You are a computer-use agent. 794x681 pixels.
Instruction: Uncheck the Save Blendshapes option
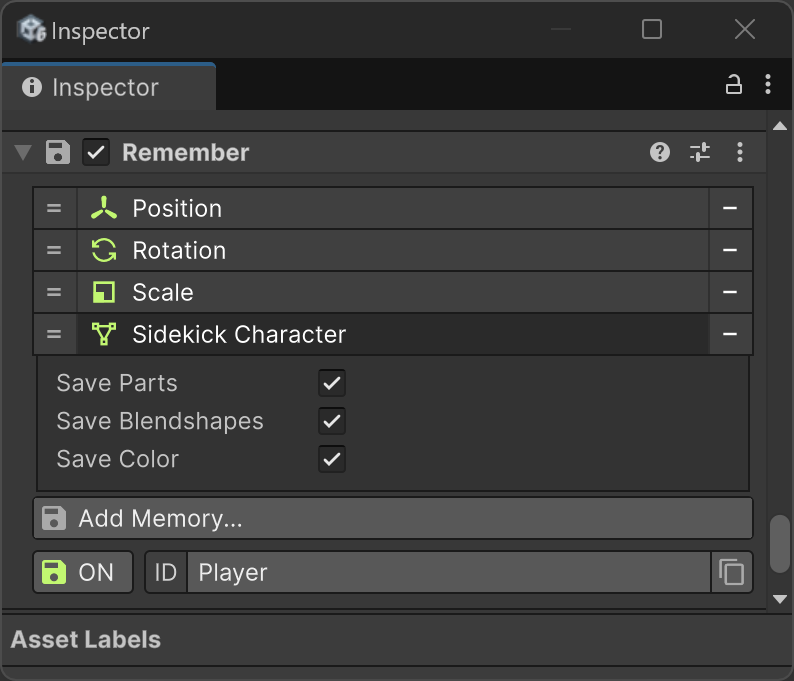[x=332, y=421]
